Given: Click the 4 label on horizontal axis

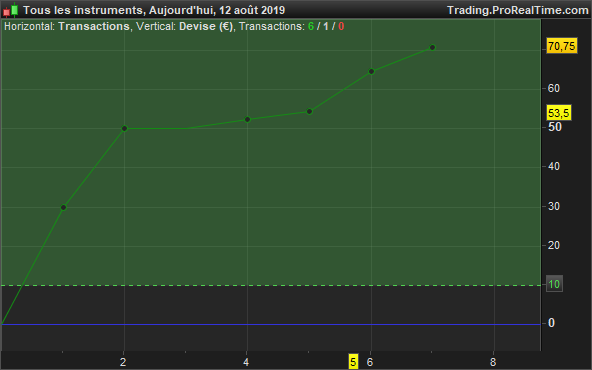Looking at the screenshot, I should [246, 362].
